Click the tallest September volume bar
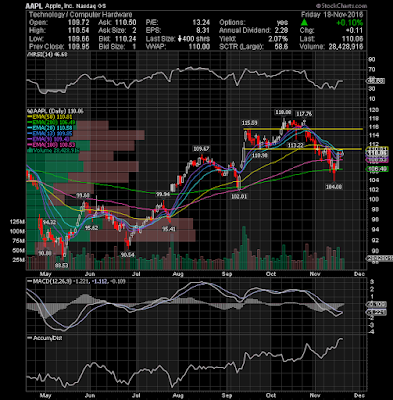This screenshot has width=393, height=400. [x=244, y=248]
